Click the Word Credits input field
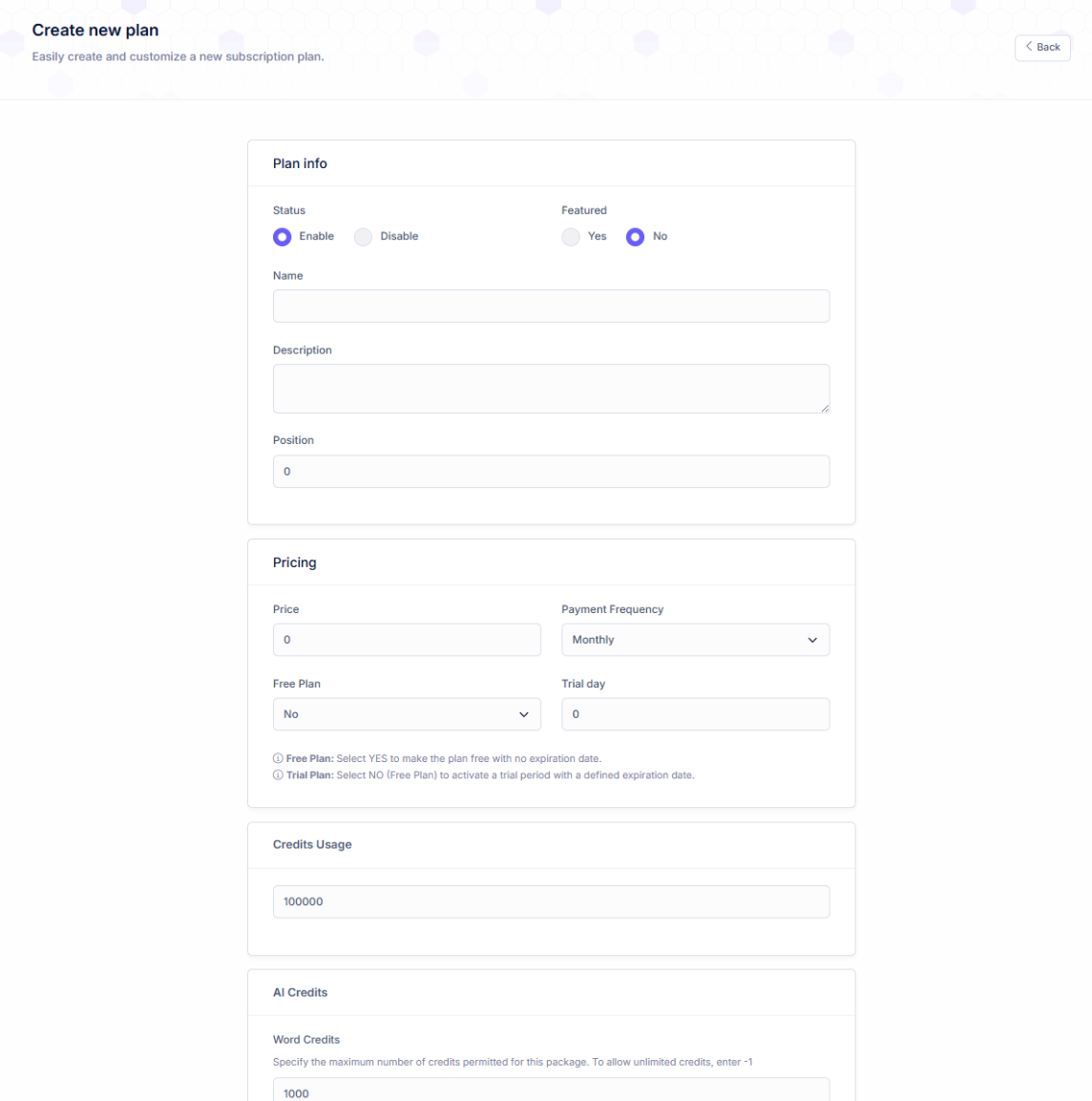Image resolution: width=1092 pixels, height=1101 pixels. 551,1091
